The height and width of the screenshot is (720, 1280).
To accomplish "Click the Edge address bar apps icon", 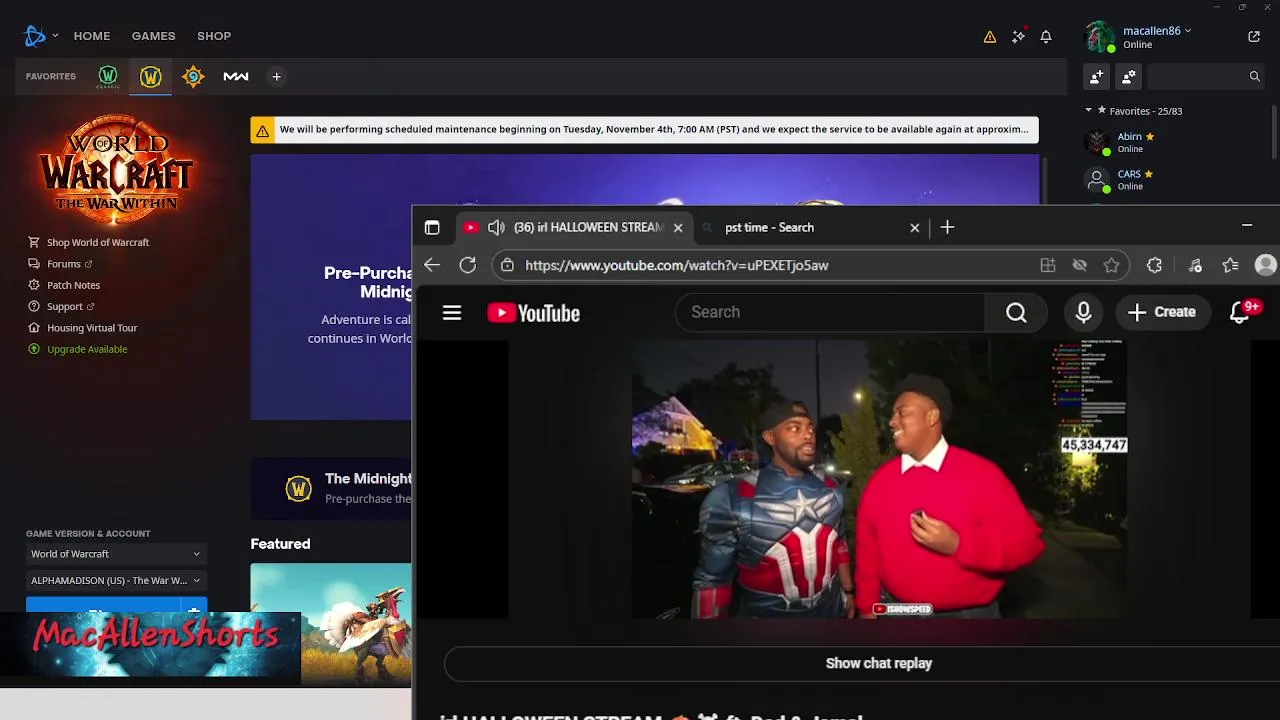I will [x=1048, y=265].
